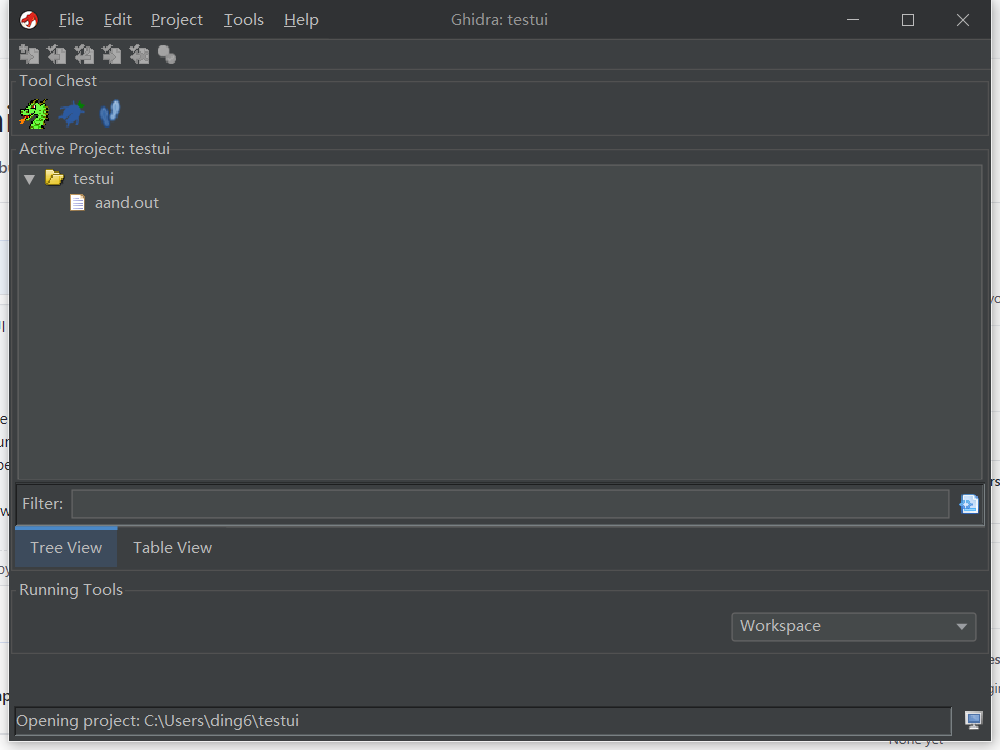Open the Tools menu

(244, 20)
